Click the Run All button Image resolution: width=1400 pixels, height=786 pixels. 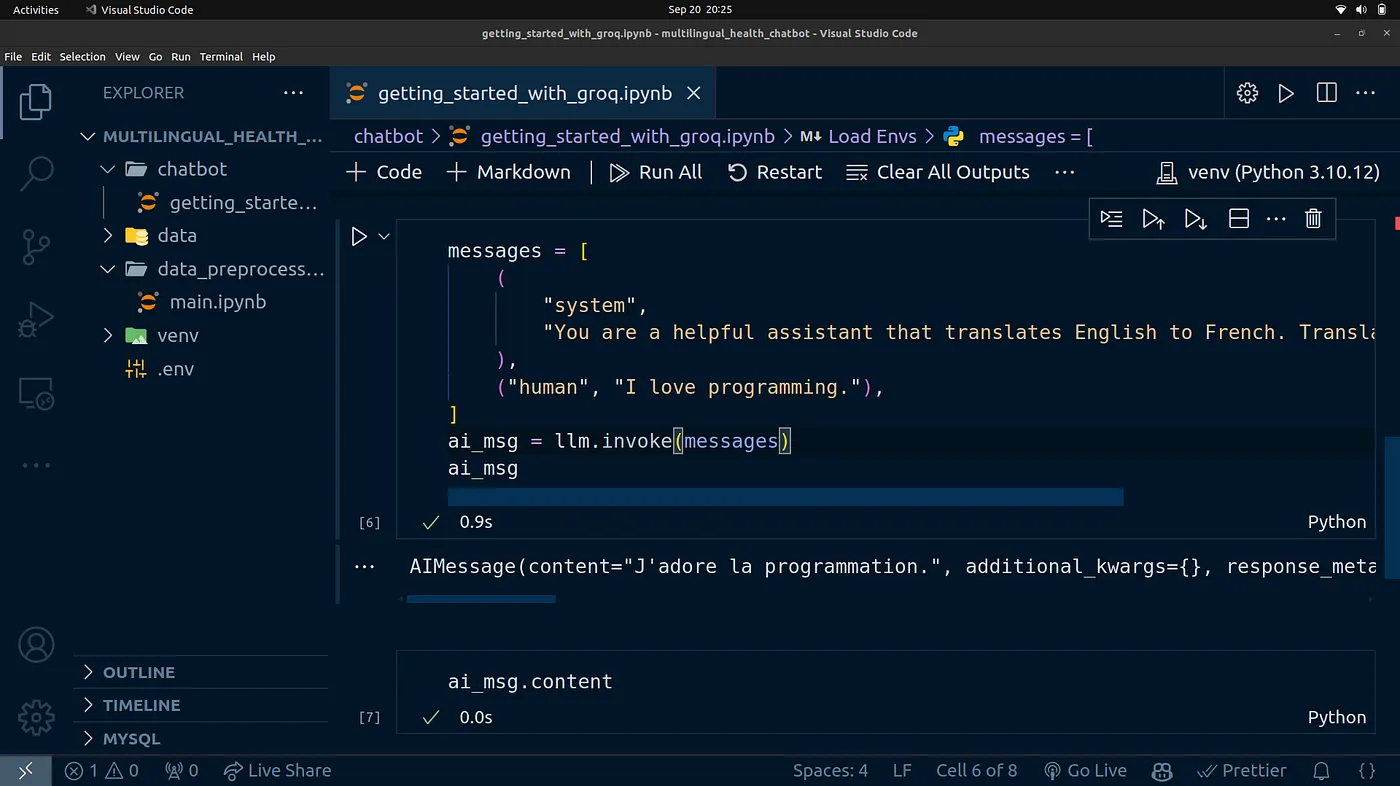pos(656,172)
